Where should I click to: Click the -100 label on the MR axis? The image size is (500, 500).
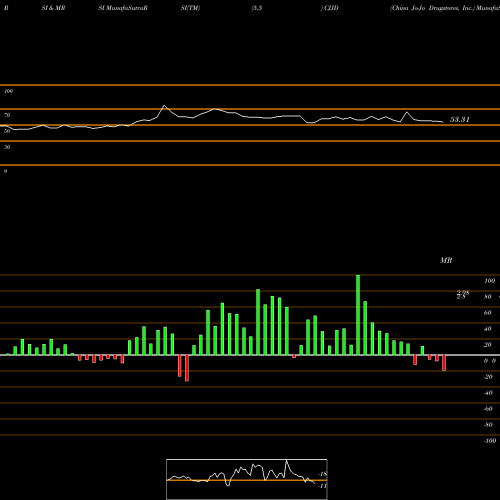point(490,441)
